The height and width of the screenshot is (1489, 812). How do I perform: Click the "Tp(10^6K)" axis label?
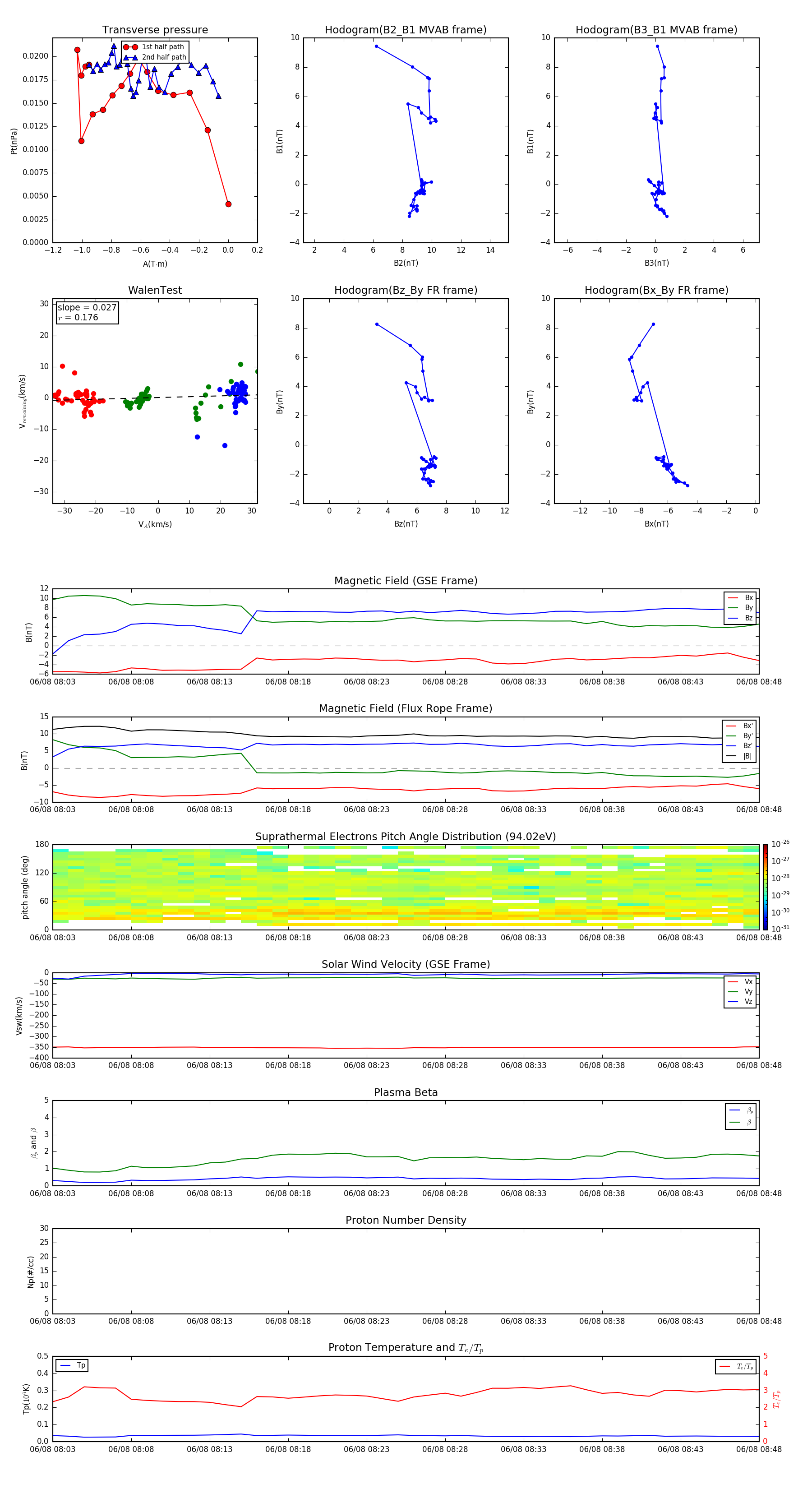pos(26,1399)
